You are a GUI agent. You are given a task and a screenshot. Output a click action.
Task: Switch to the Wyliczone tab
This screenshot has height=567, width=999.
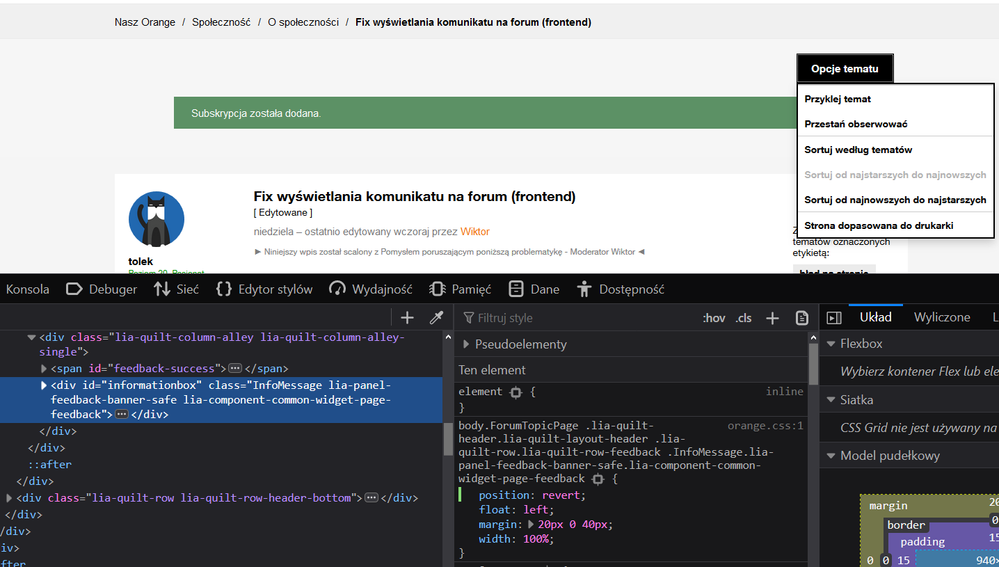click(941, 317)
